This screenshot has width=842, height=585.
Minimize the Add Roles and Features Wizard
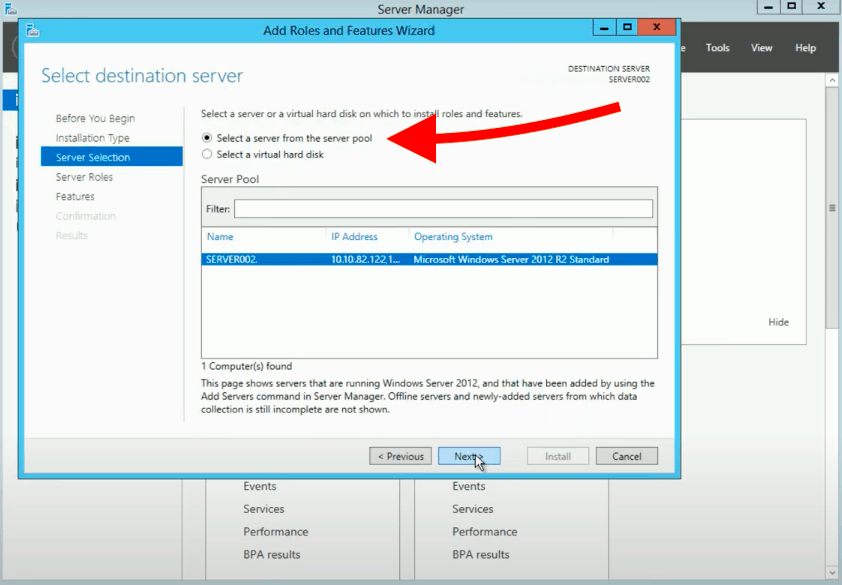[x=604, y=27]
